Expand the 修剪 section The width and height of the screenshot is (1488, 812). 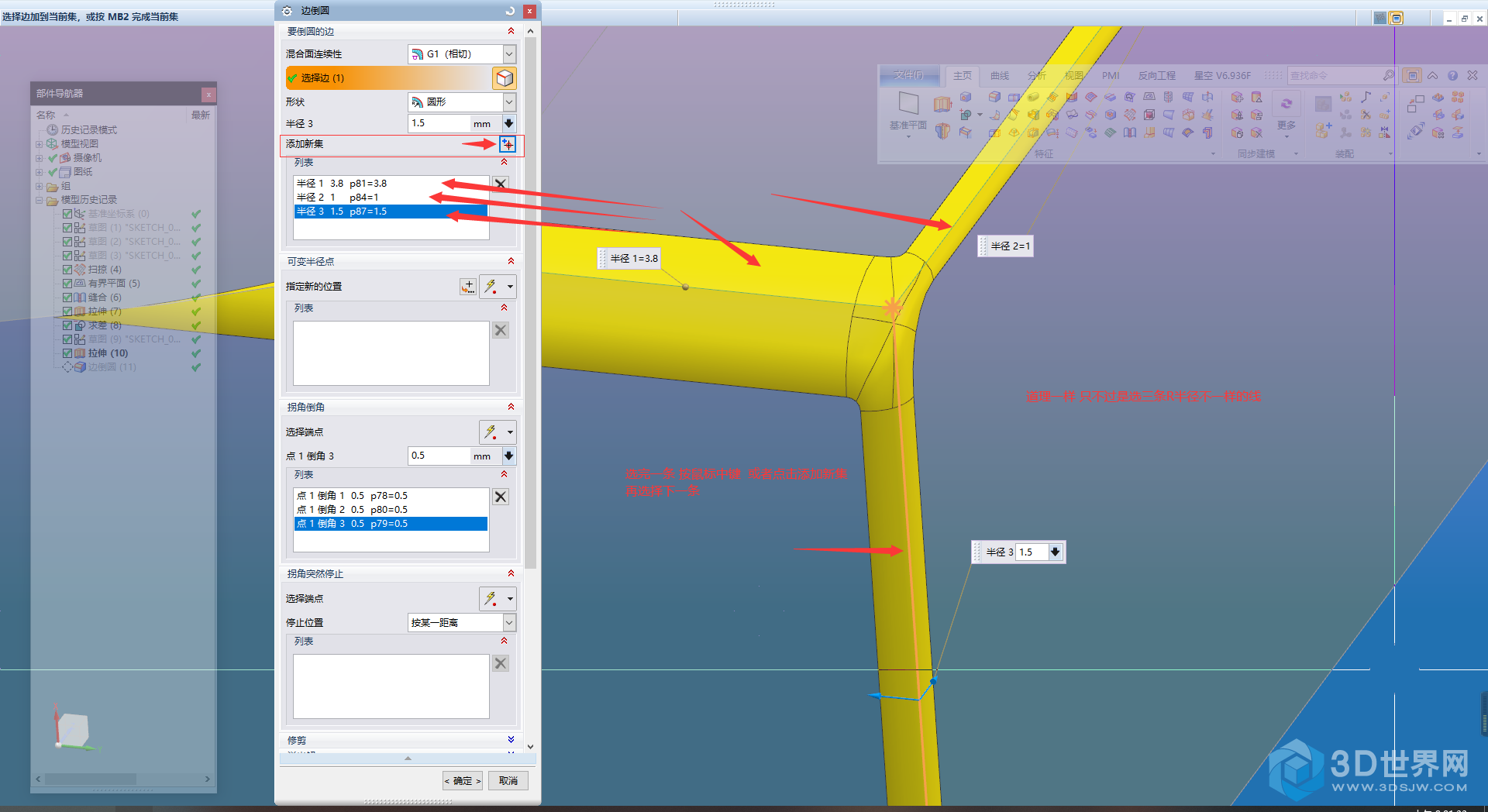(x=511, y=740)
